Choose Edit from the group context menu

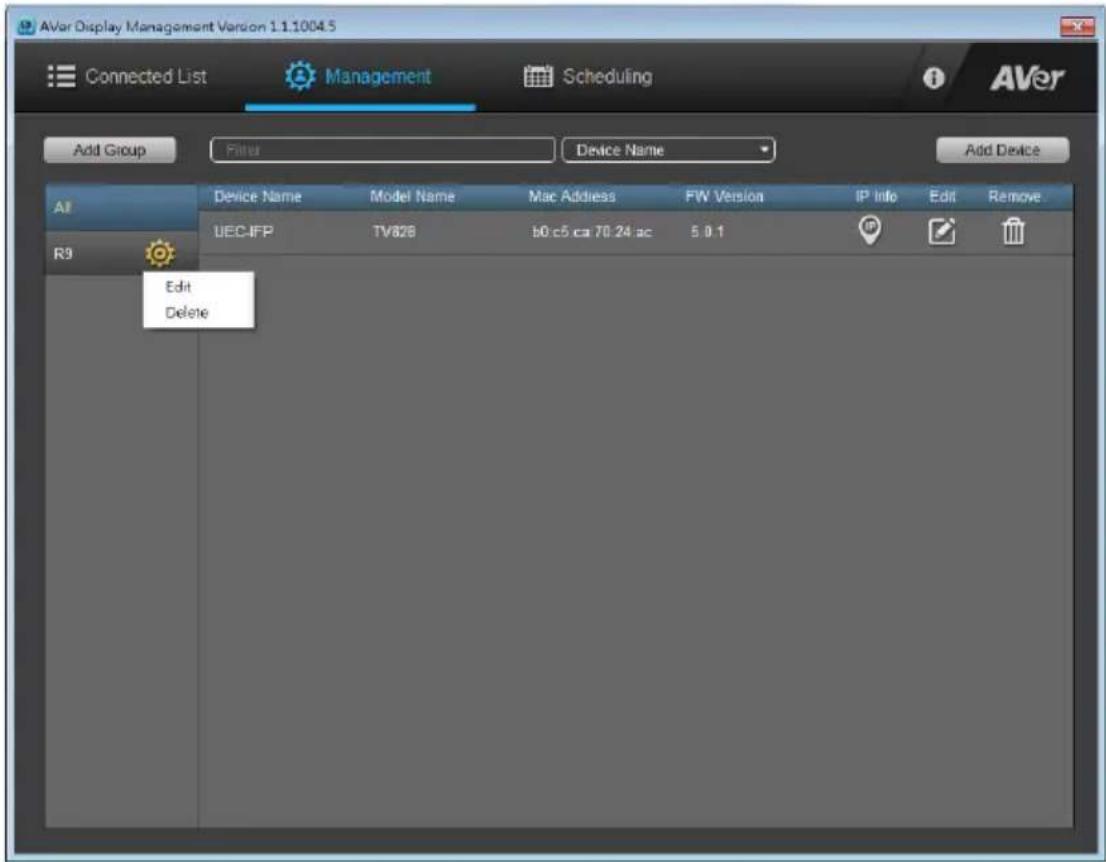178,286
